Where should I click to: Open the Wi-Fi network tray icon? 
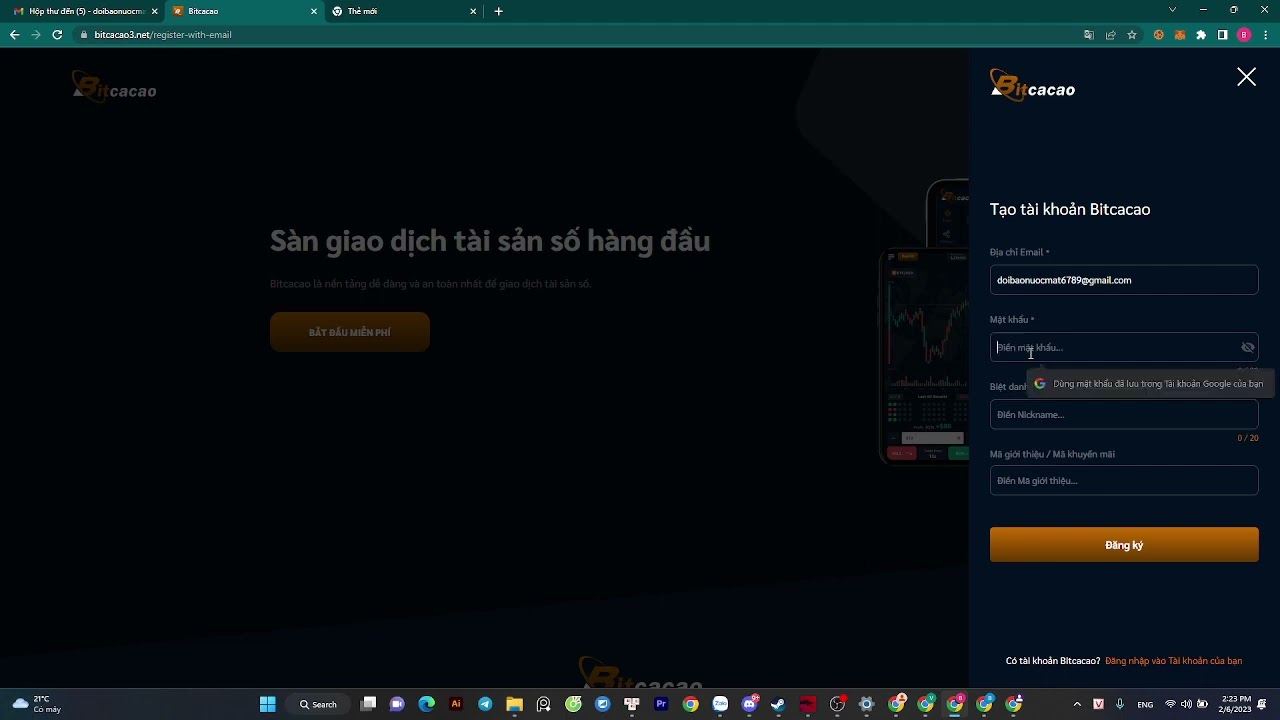coord(1170,704)
